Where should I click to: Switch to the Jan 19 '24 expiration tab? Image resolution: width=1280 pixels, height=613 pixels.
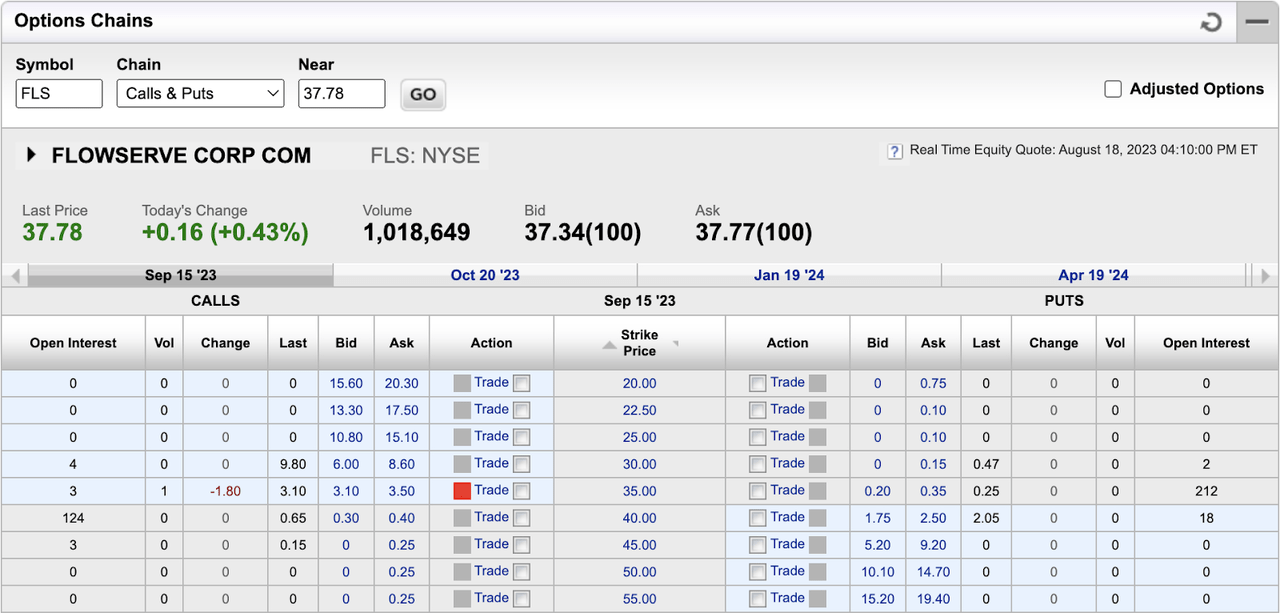tap(789, 275)
